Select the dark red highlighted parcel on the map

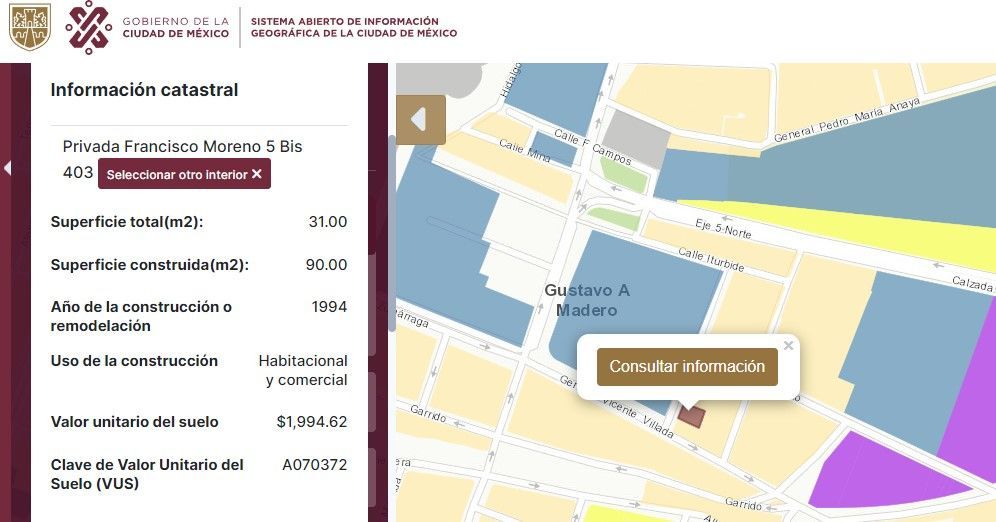[x=692, y=416]
